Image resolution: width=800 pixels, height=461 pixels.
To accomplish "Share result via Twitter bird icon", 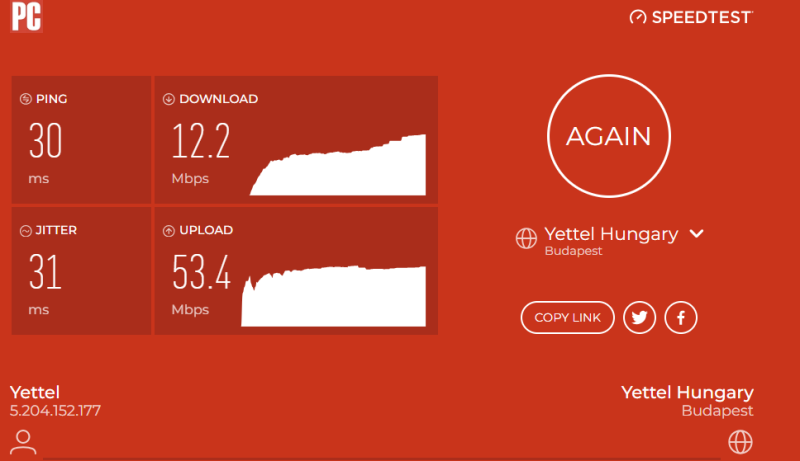I will (639, 318).
